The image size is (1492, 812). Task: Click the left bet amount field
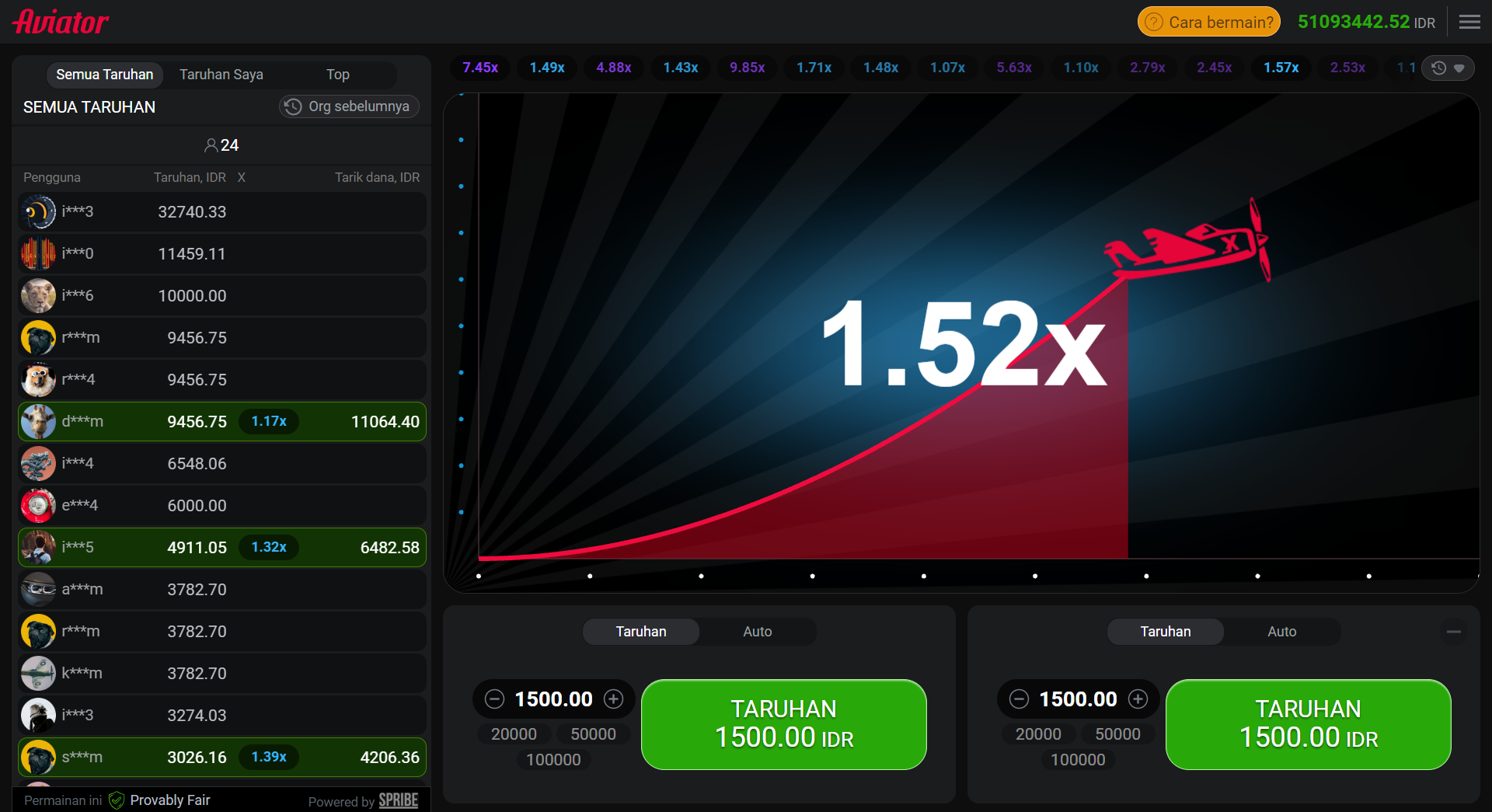[x=553, y=699]
